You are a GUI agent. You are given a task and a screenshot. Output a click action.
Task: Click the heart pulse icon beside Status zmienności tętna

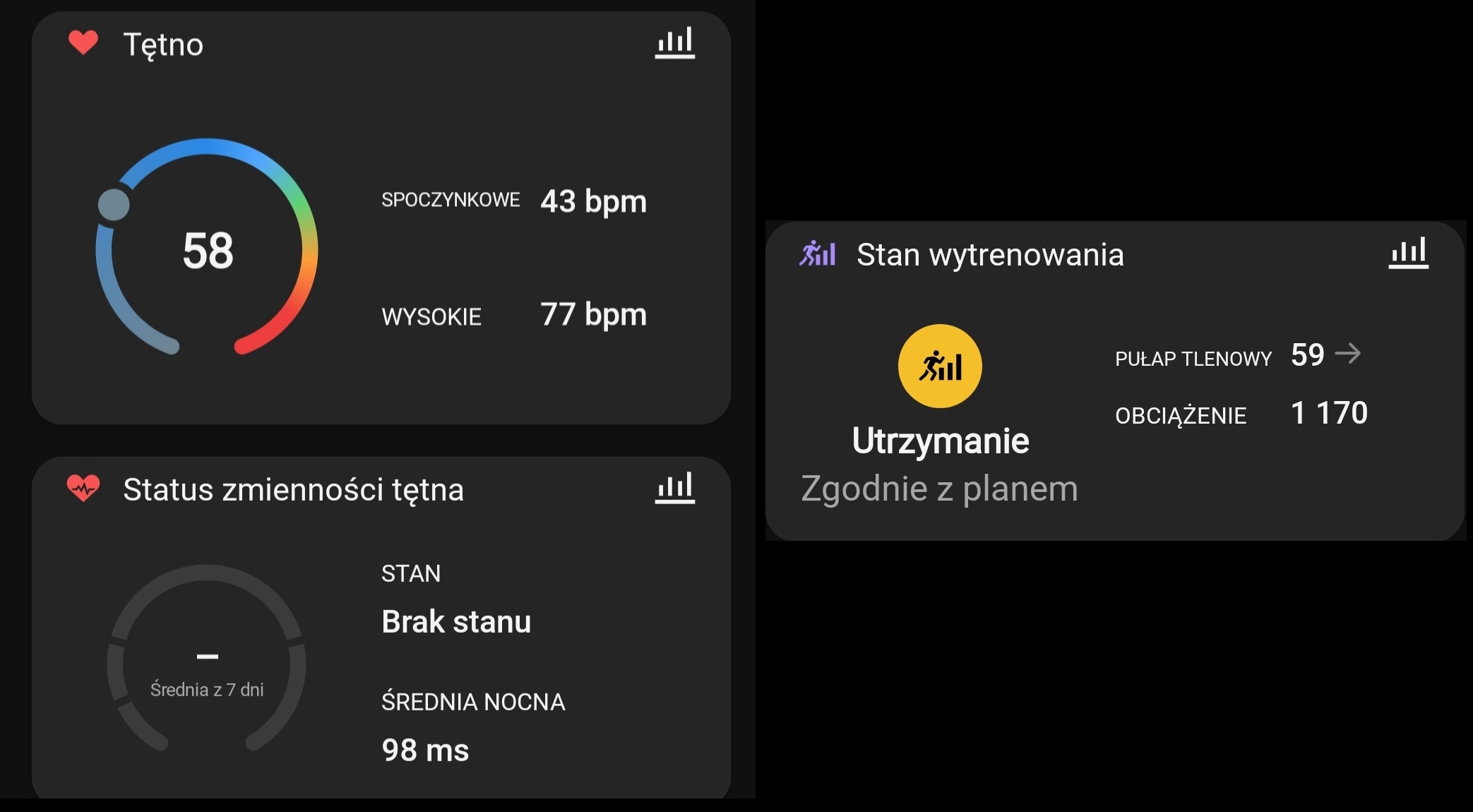point(83,488)
